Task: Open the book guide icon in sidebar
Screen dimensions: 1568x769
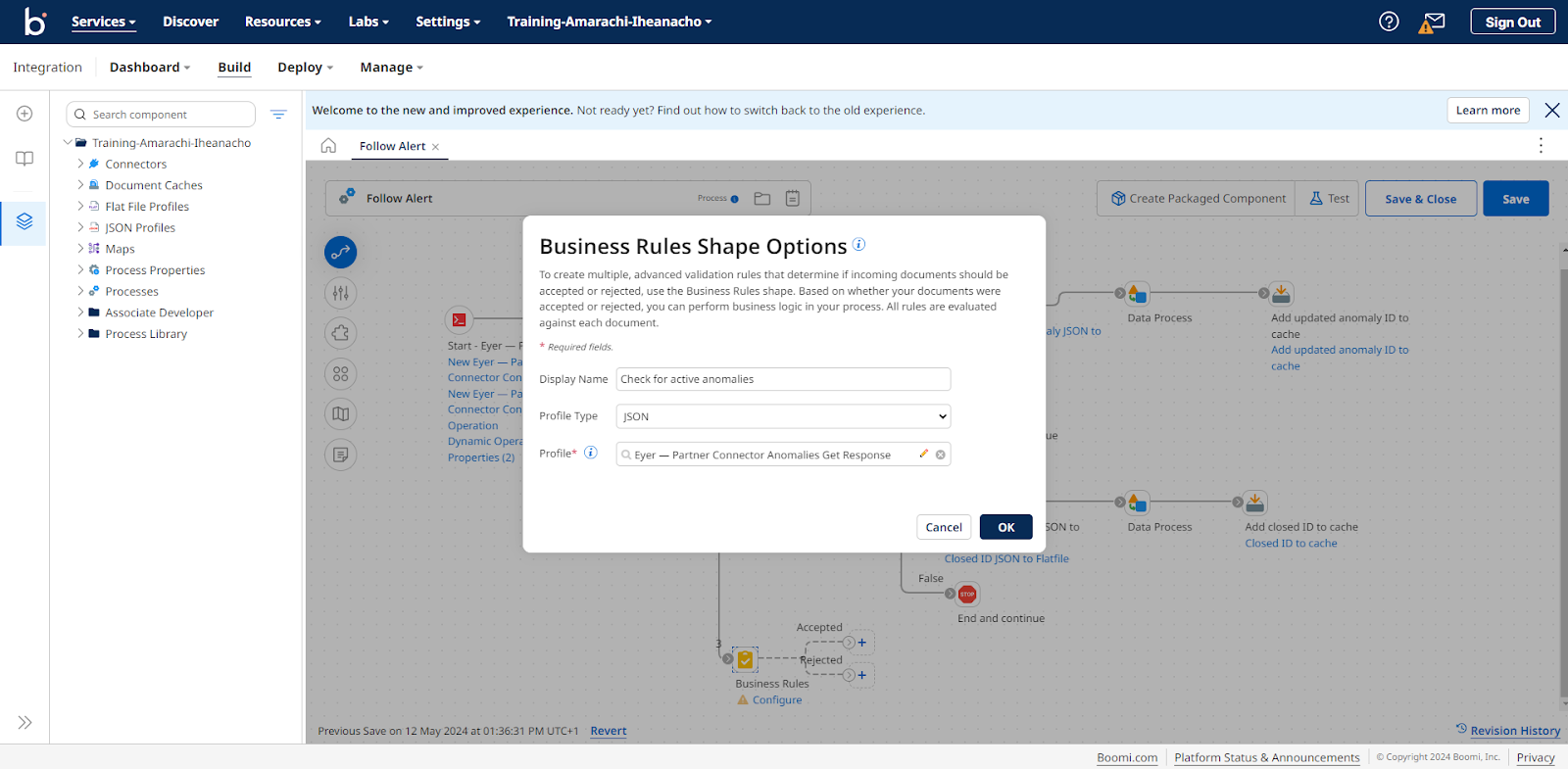Action: (24, 159)
